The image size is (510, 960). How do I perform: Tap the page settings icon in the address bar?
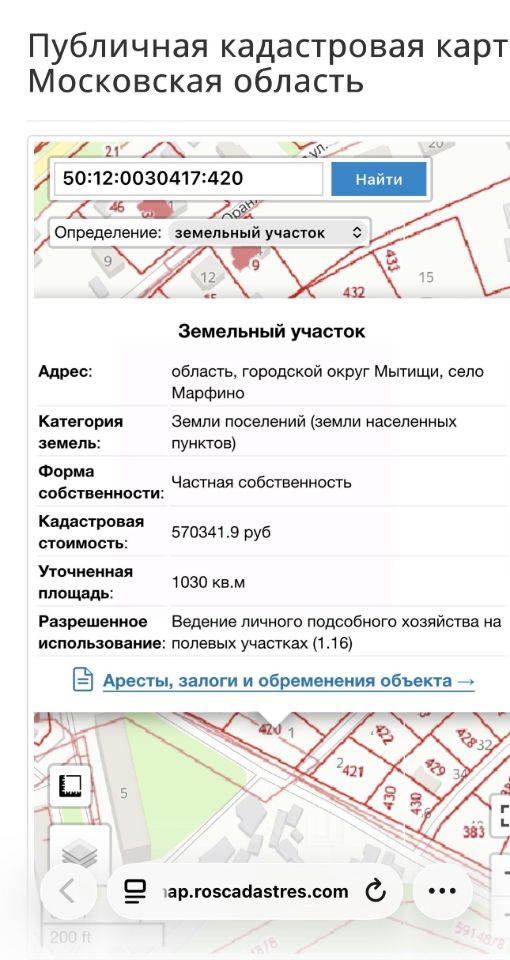(135, 891)
